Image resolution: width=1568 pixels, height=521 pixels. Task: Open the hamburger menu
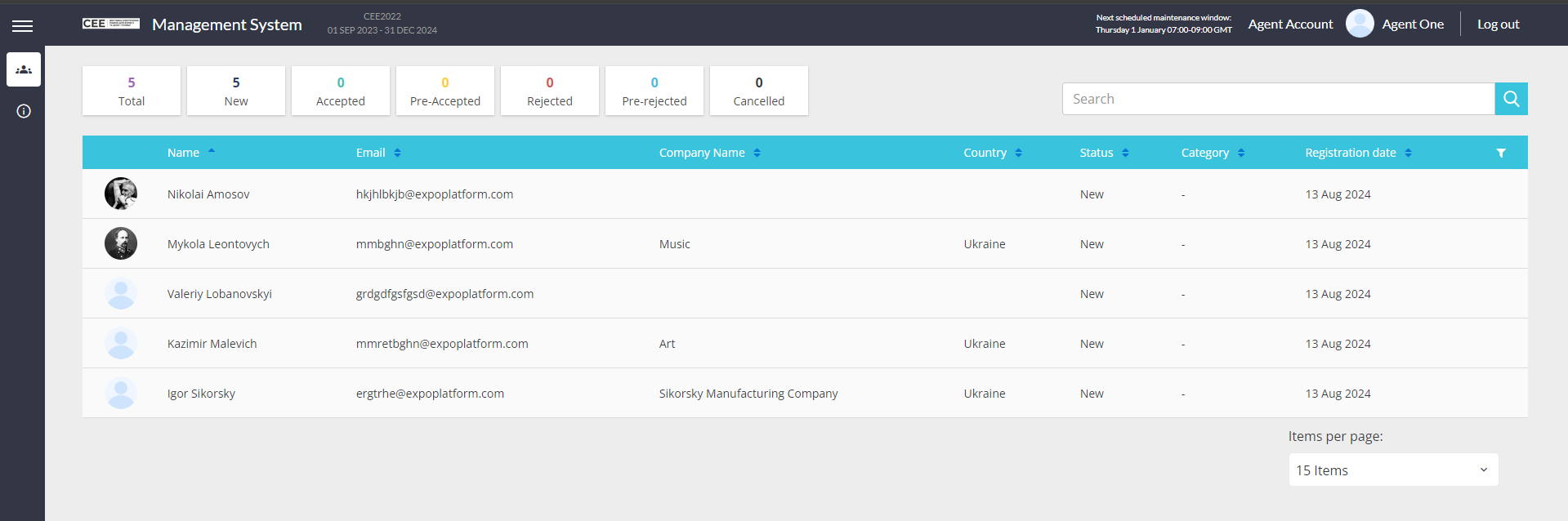click(23, 26)
